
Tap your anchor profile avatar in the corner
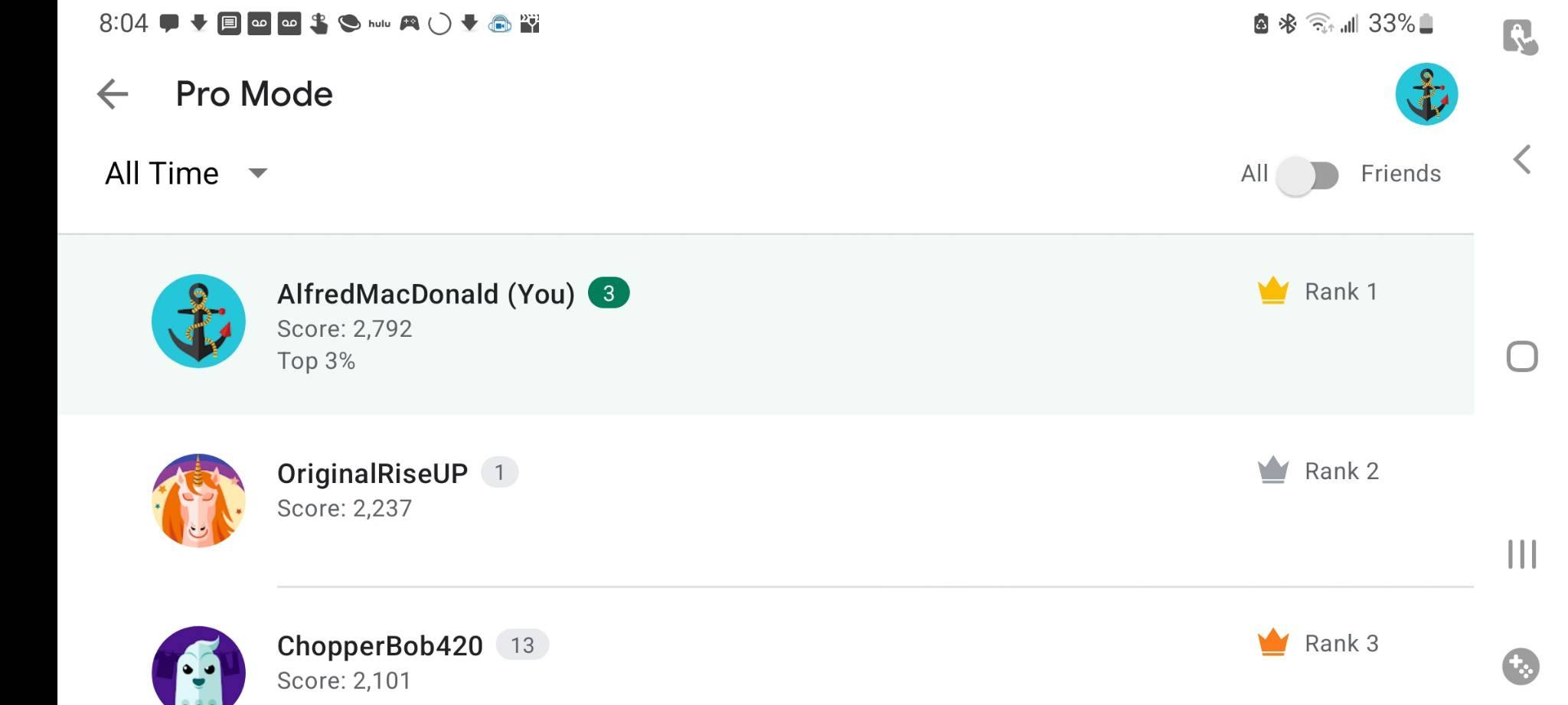click(x=1427, y=93)
